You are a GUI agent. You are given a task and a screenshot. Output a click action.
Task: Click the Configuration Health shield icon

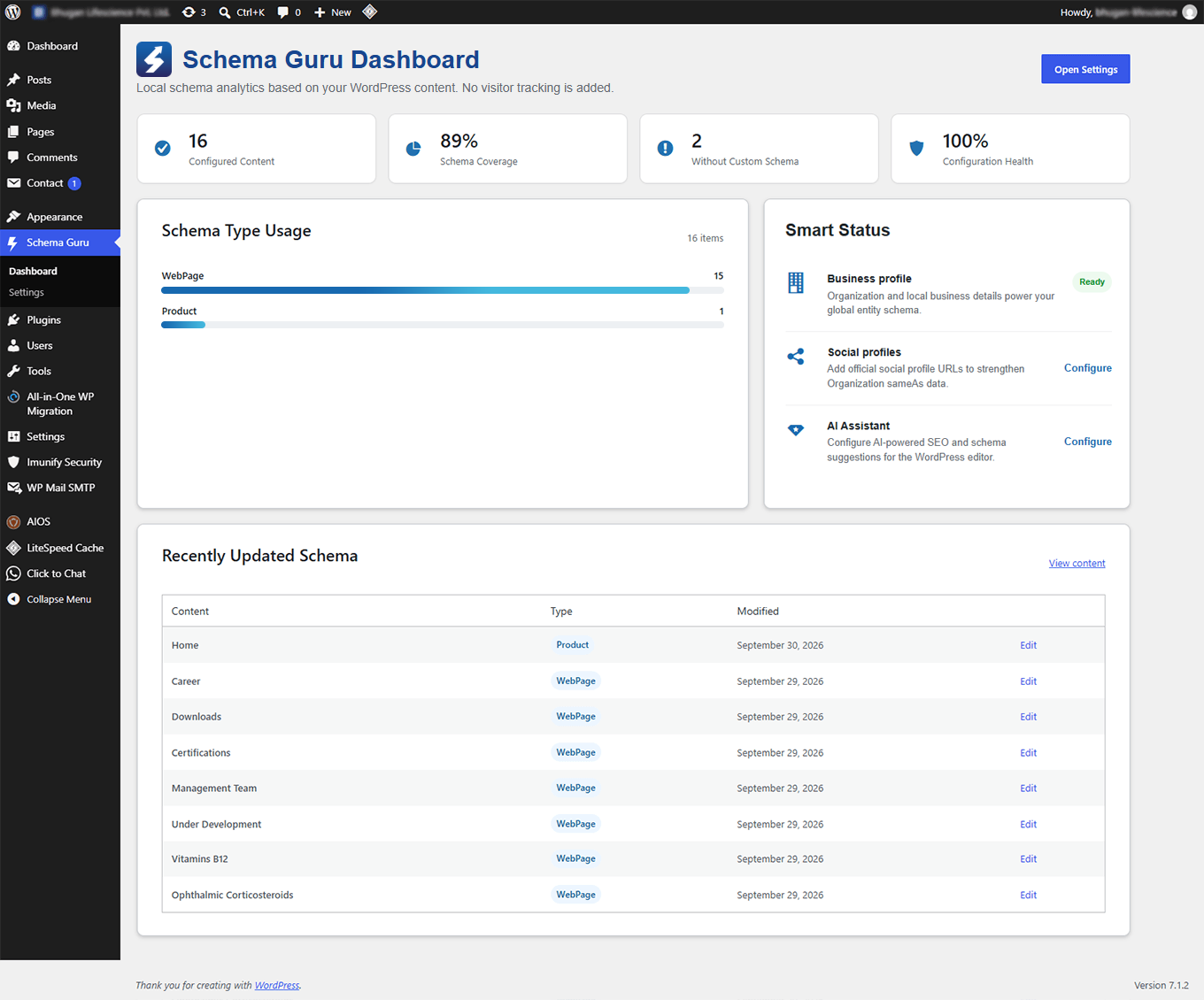click(916, 149)
